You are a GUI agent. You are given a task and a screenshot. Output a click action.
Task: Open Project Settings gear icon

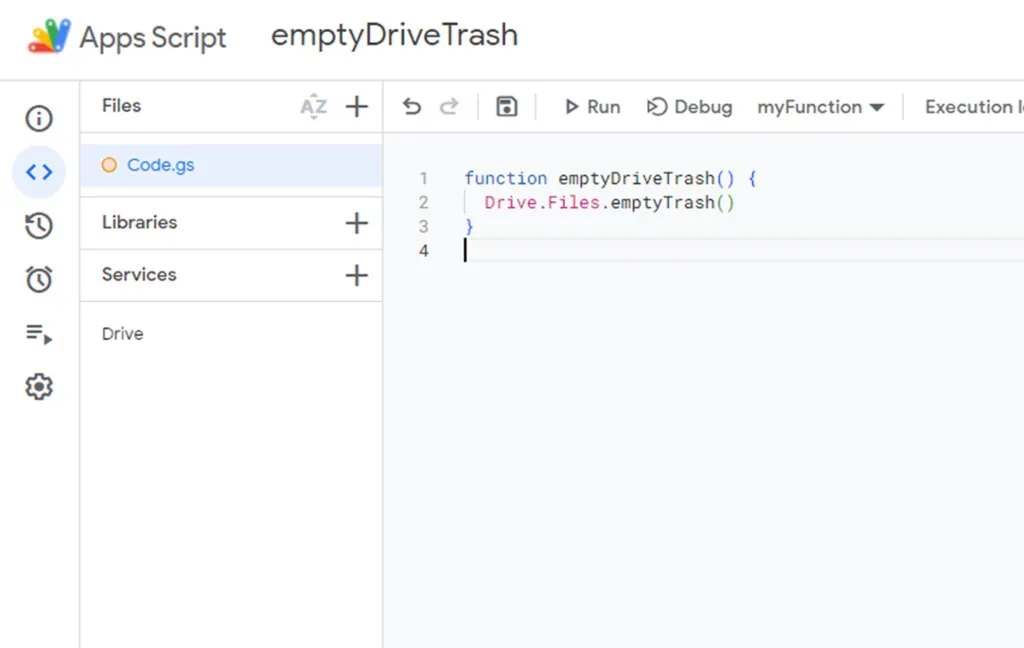pyautogui.click(x=39, y=387)
